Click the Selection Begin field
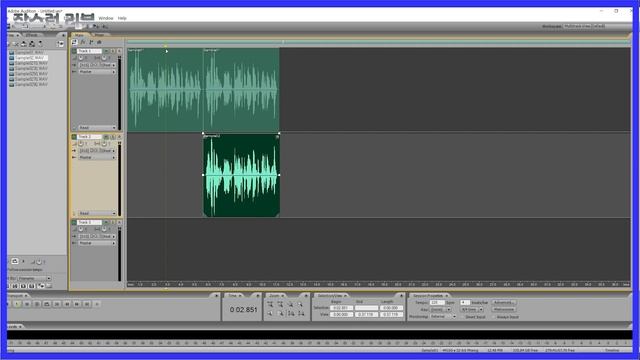This screenshot has width=640, height=360. 341,308
